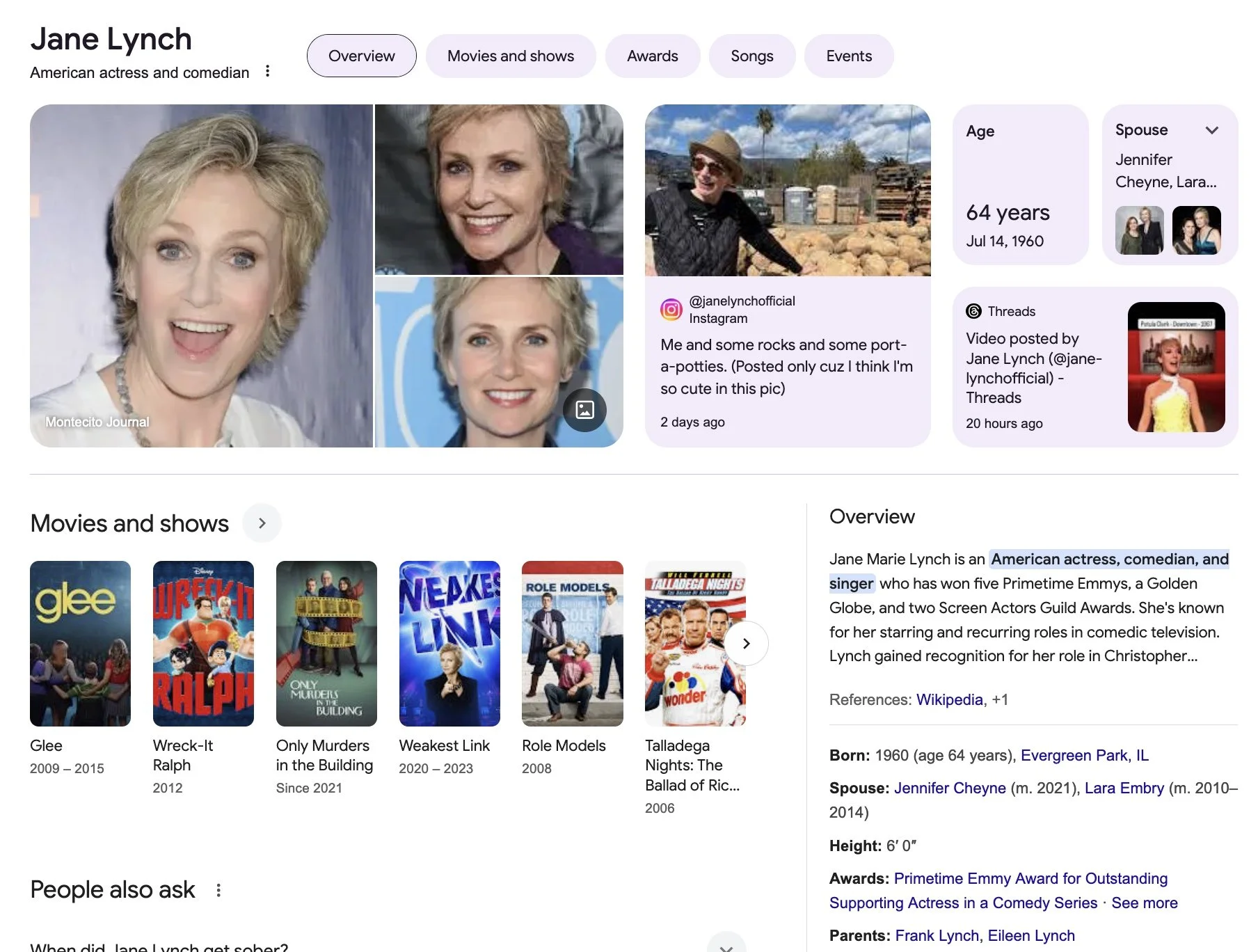
Task: Click the Threads logo icon
Action: [973, 311]
